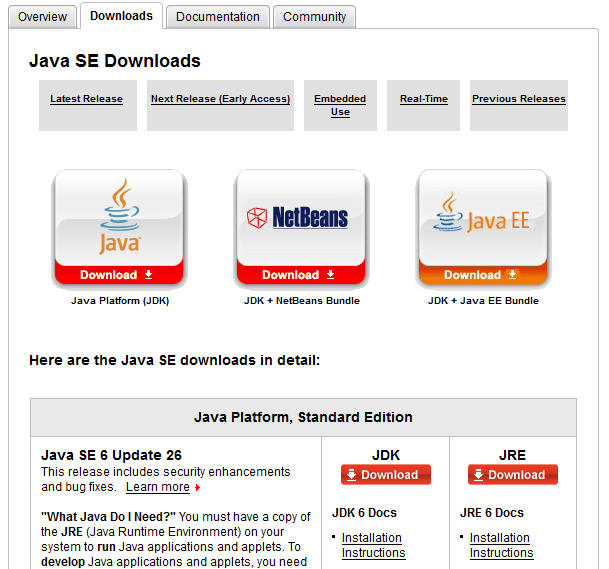Open JRE Installation Instructions link
Screen dimensions: 609x569
[501, 545]
